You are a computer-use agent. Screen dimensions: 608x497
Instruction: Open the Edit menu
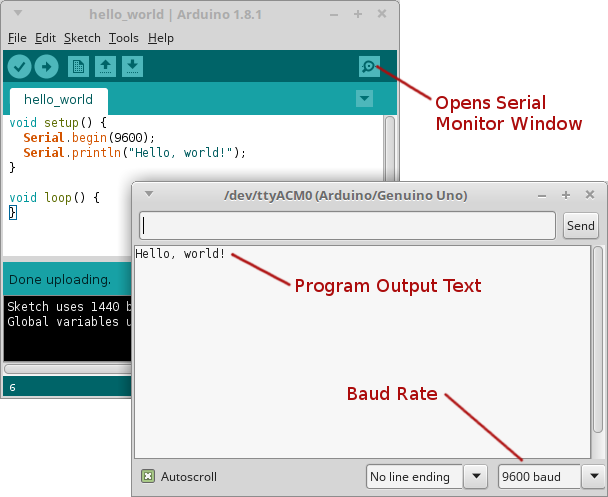(45, 38)
